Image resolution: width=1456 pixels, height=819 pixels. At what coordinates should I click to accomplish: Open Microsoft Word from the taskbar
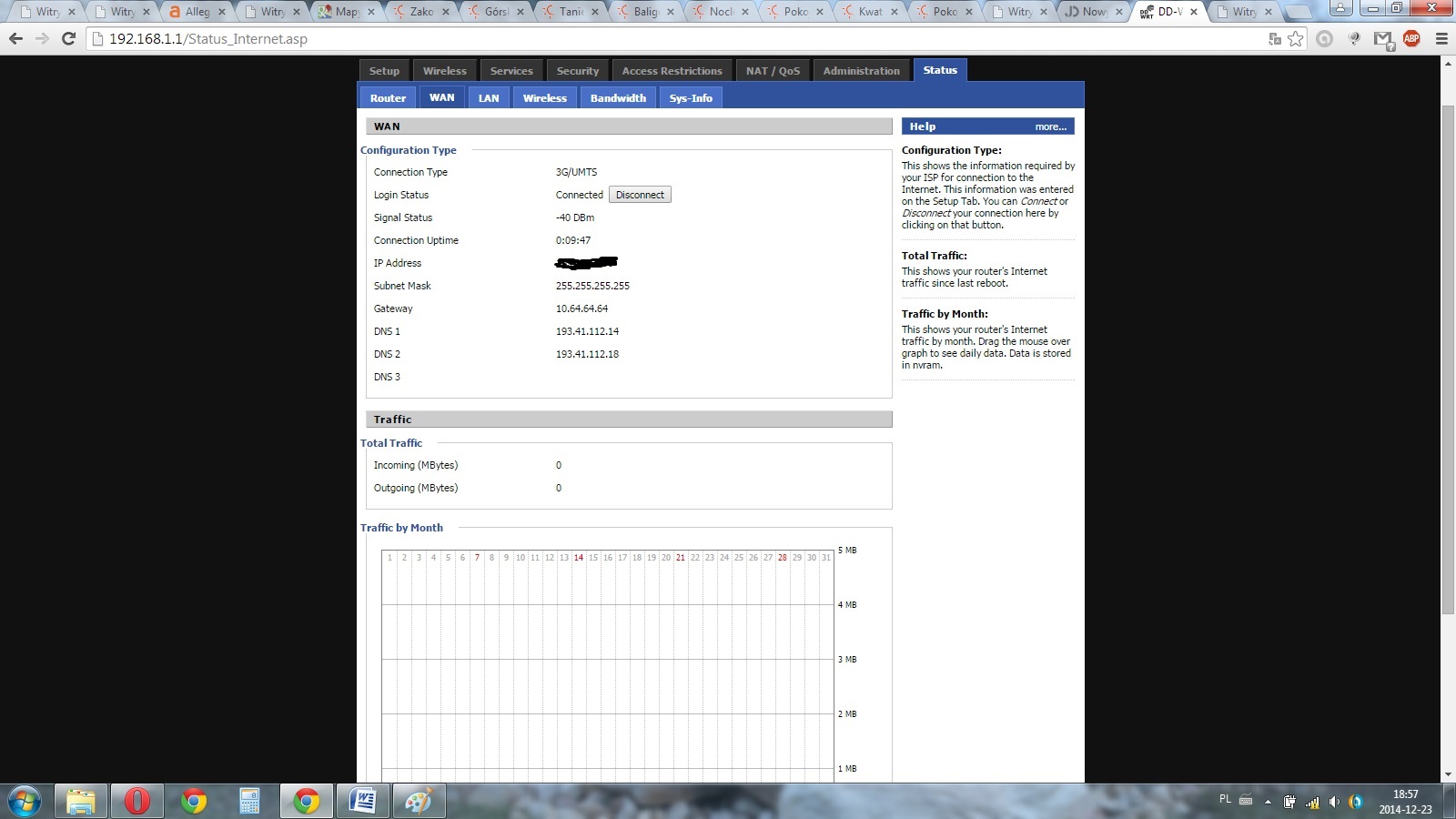[362, 801]
